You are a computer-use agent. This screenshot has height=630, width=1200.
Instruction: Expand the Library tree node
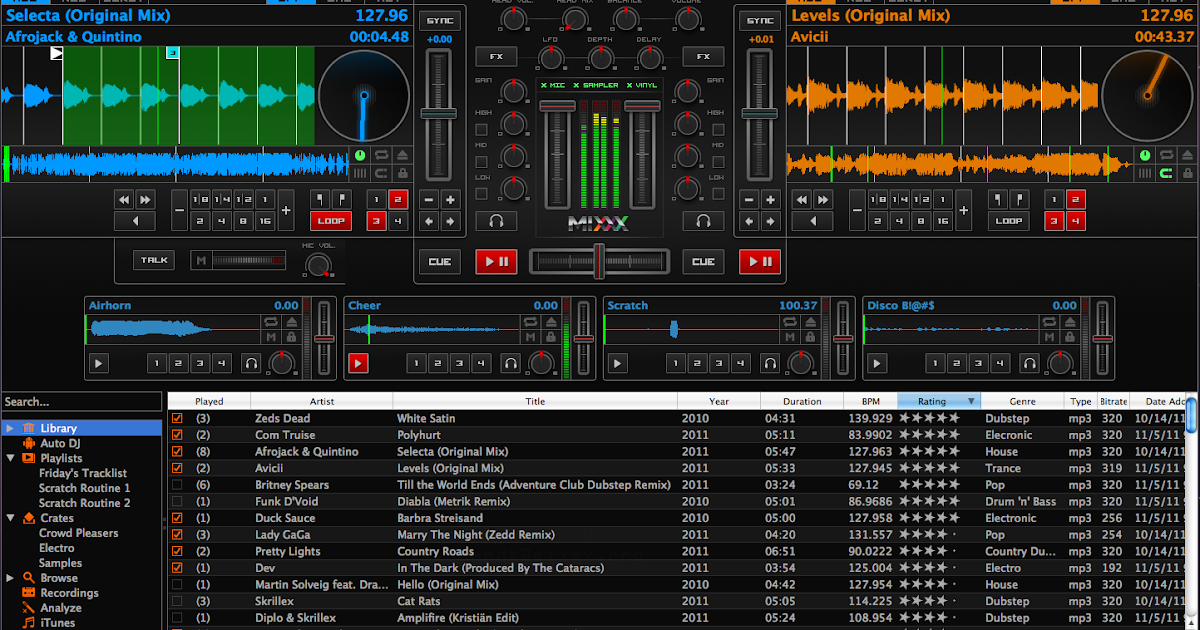click(10, 428)
